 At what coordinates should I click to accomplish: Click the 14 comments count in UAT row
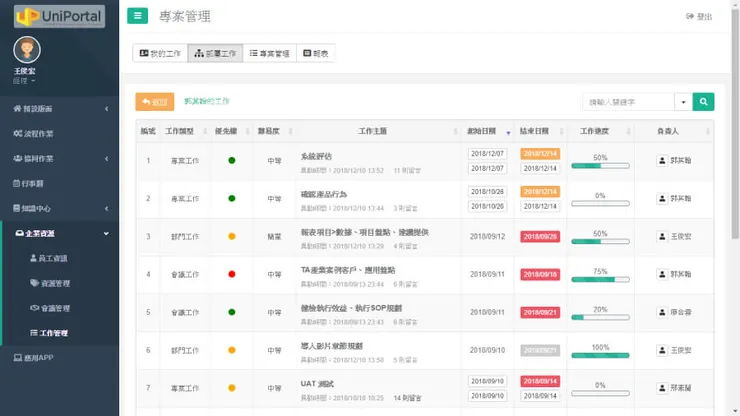coord(408,398)
